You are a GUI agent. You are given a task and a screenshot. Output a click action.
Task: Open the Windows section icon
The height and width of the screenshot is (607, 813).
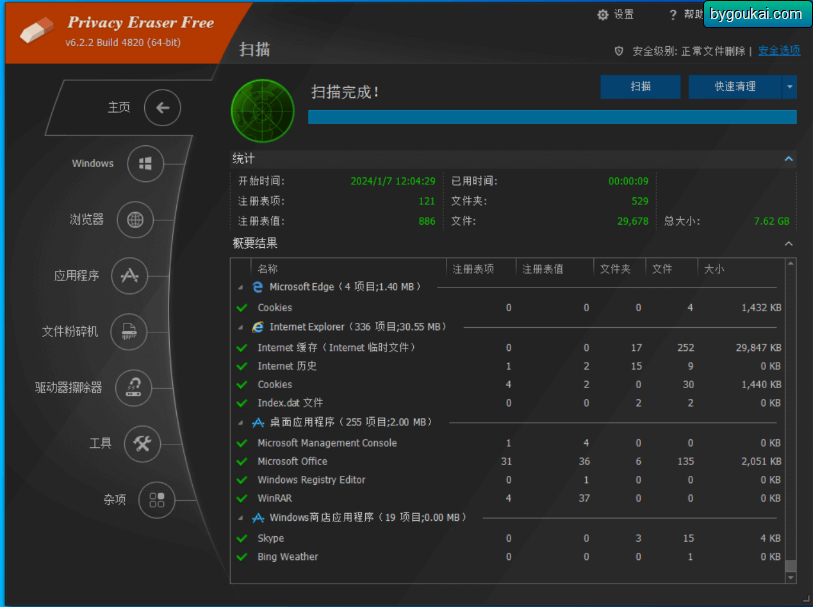coord(145,164)
